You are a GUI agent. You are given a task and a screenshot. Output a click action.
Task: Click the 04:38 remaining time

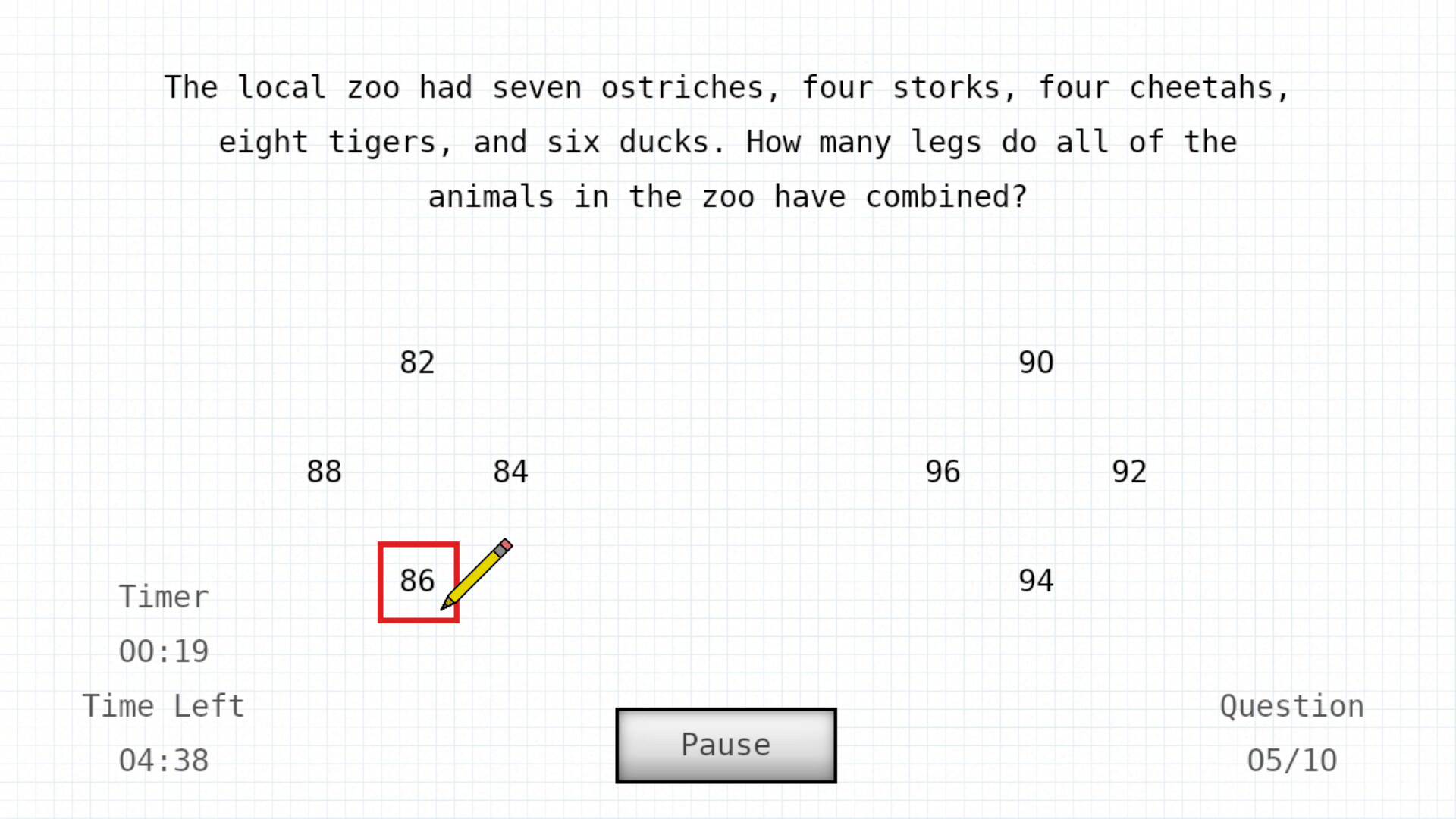tap(164, 761)
